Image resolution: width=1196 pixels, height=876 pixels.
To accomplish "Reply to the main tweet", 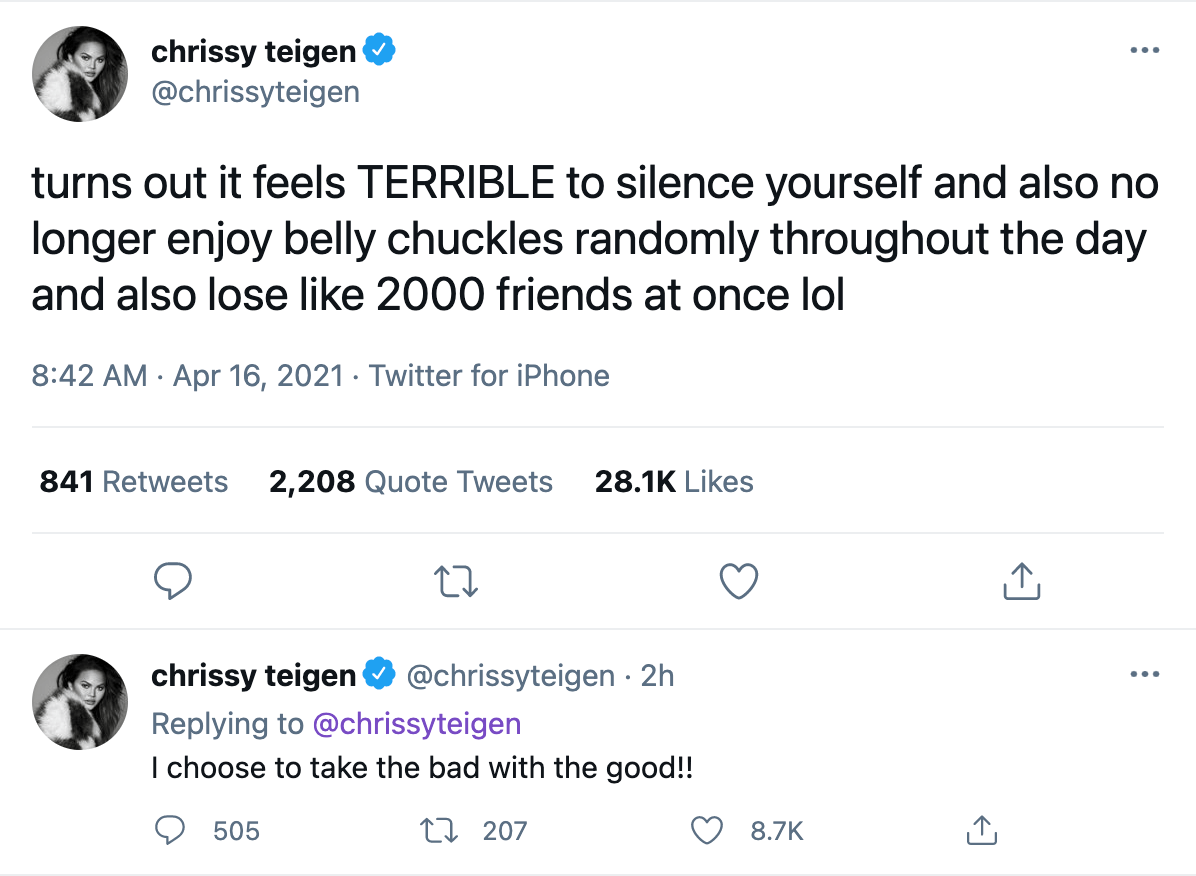I will 173,581.
